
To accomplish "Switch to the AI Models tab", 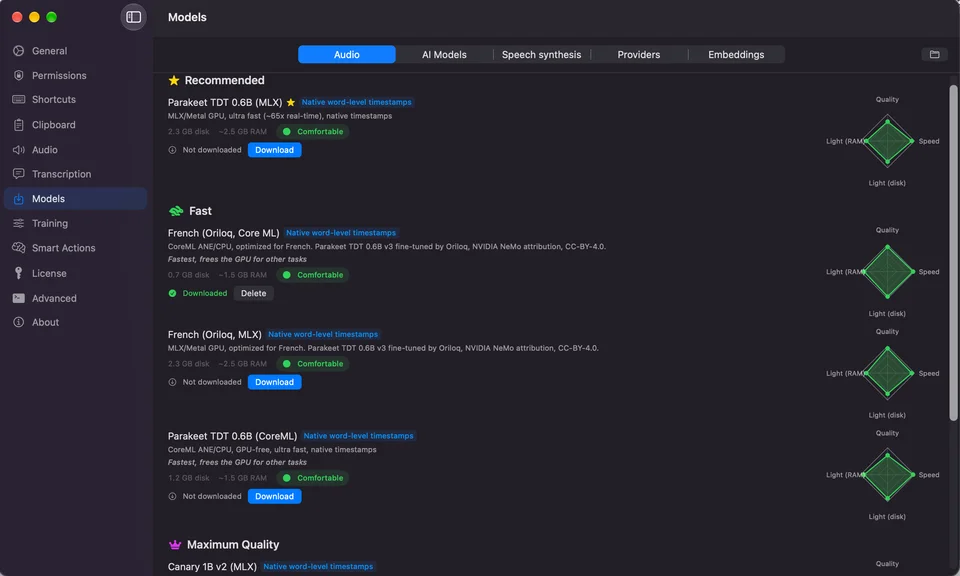I will click(x=444, y=54).
